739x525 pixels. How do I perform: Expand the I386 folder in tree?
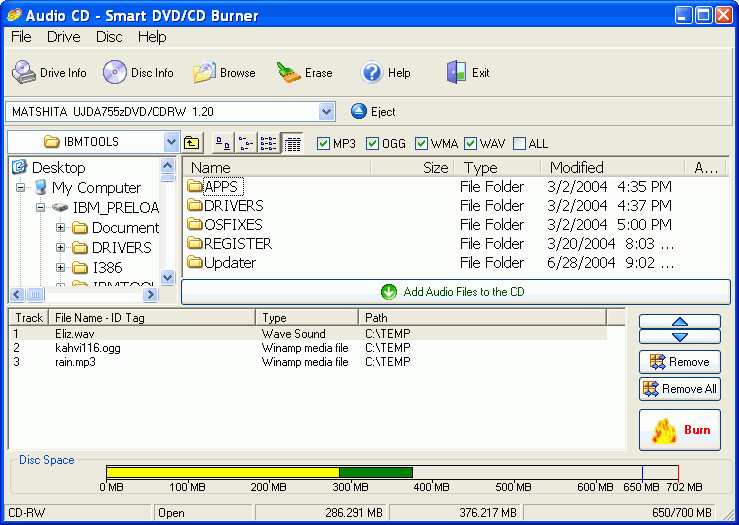[60, 268]
